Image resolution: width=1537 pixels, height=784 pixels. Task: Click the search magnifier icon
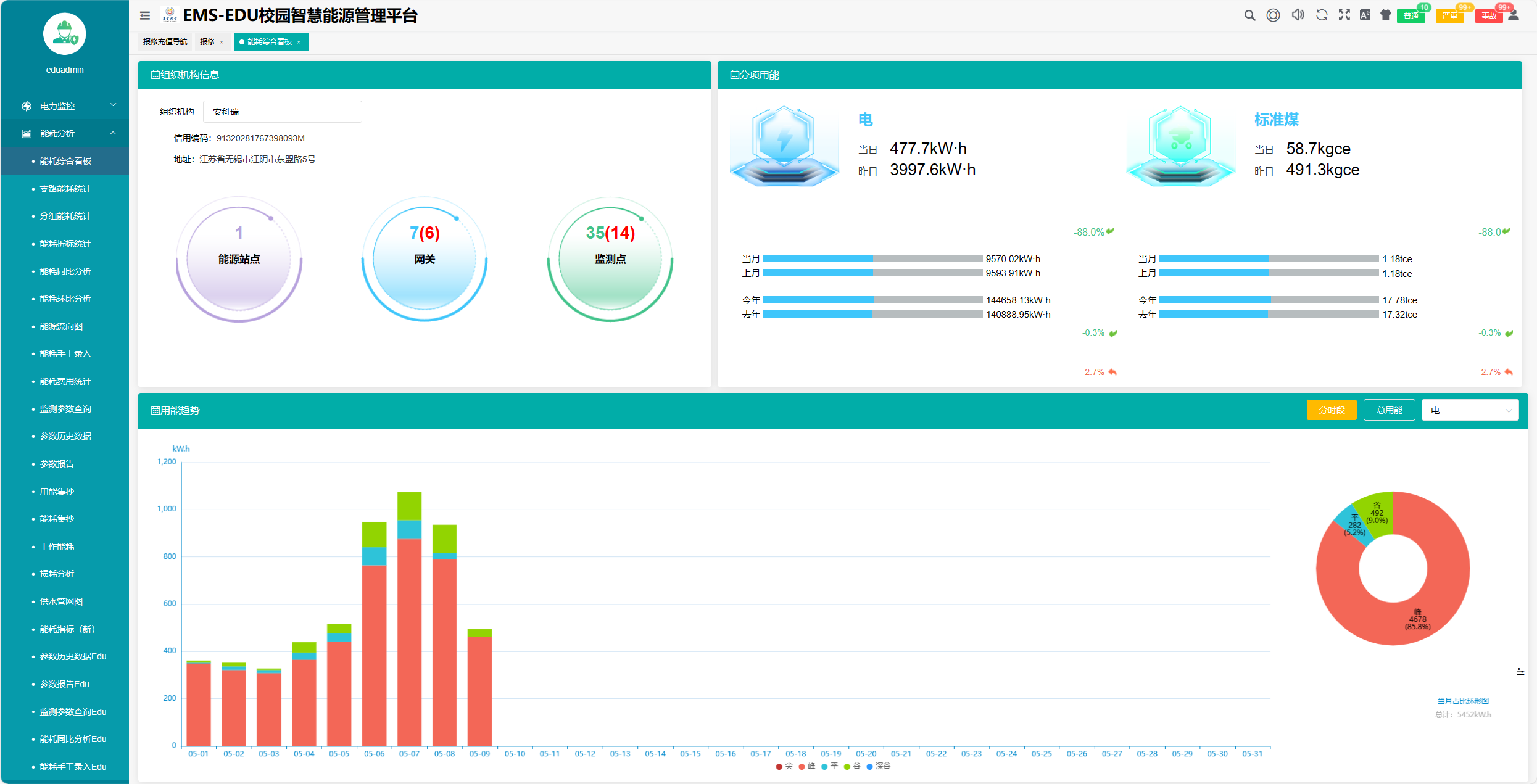click(1249, 15)
